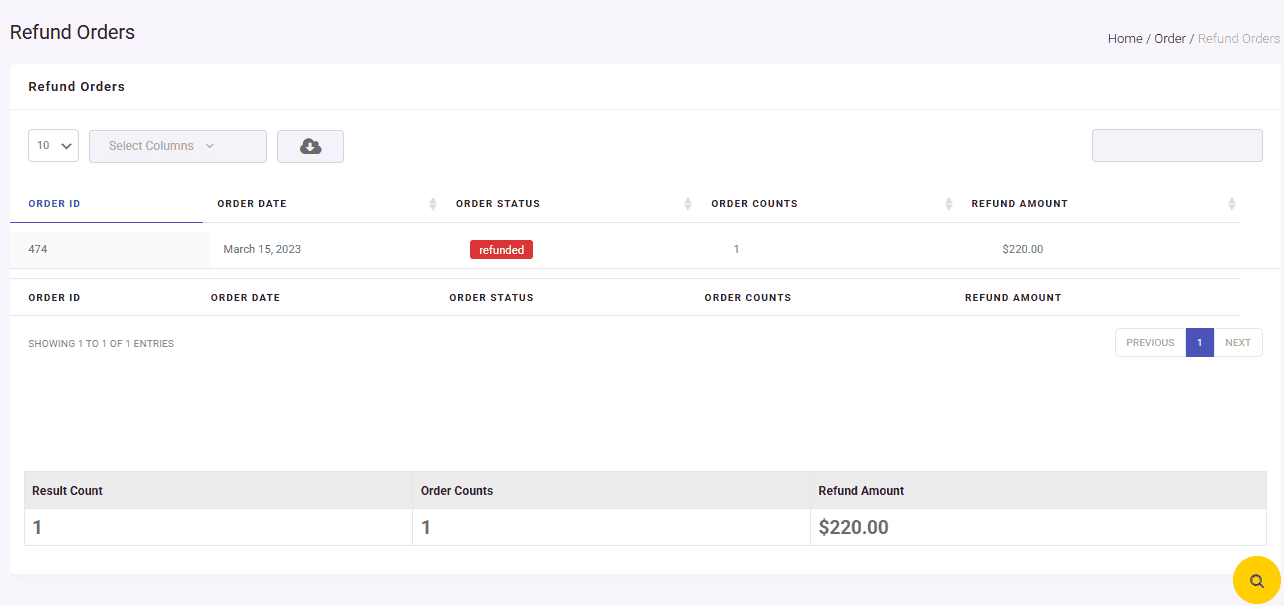Open the $220.00 refund amount link

pos(1022,249)
